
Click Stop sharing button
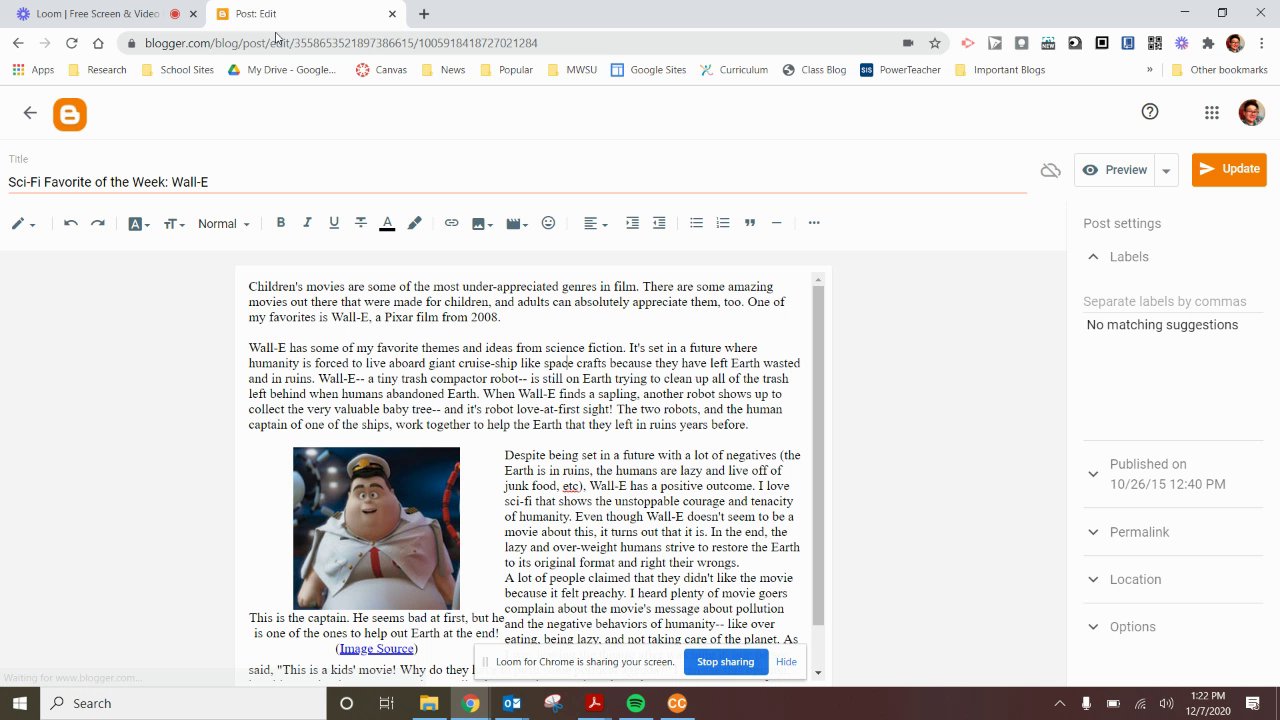pyautogui.click(x=725, y=662)
